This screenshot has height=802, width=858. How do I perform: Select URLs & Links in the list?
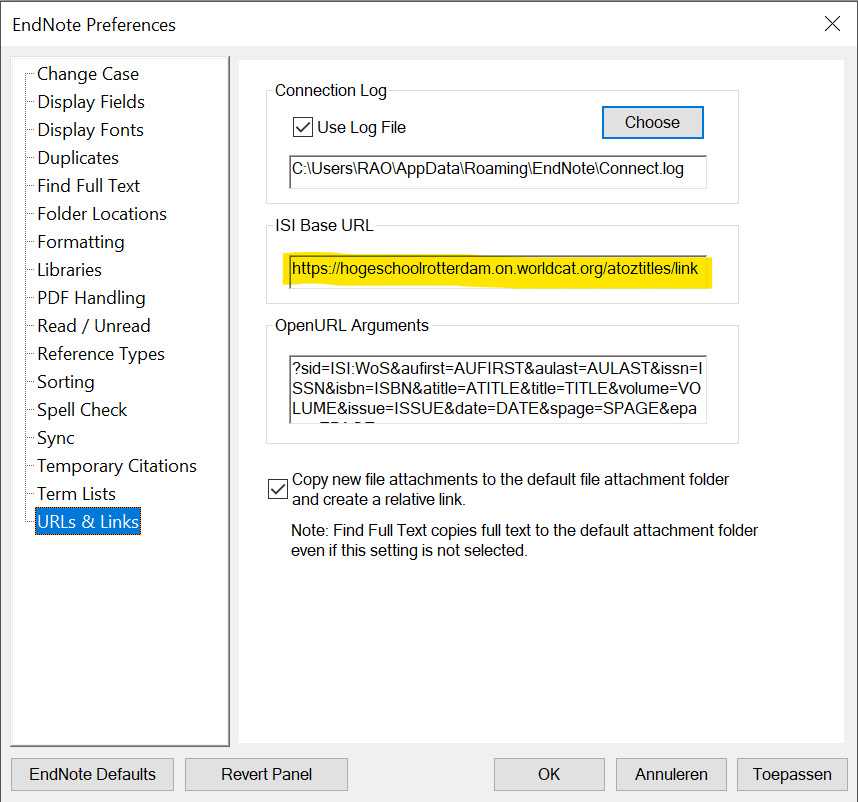(88, 521)
